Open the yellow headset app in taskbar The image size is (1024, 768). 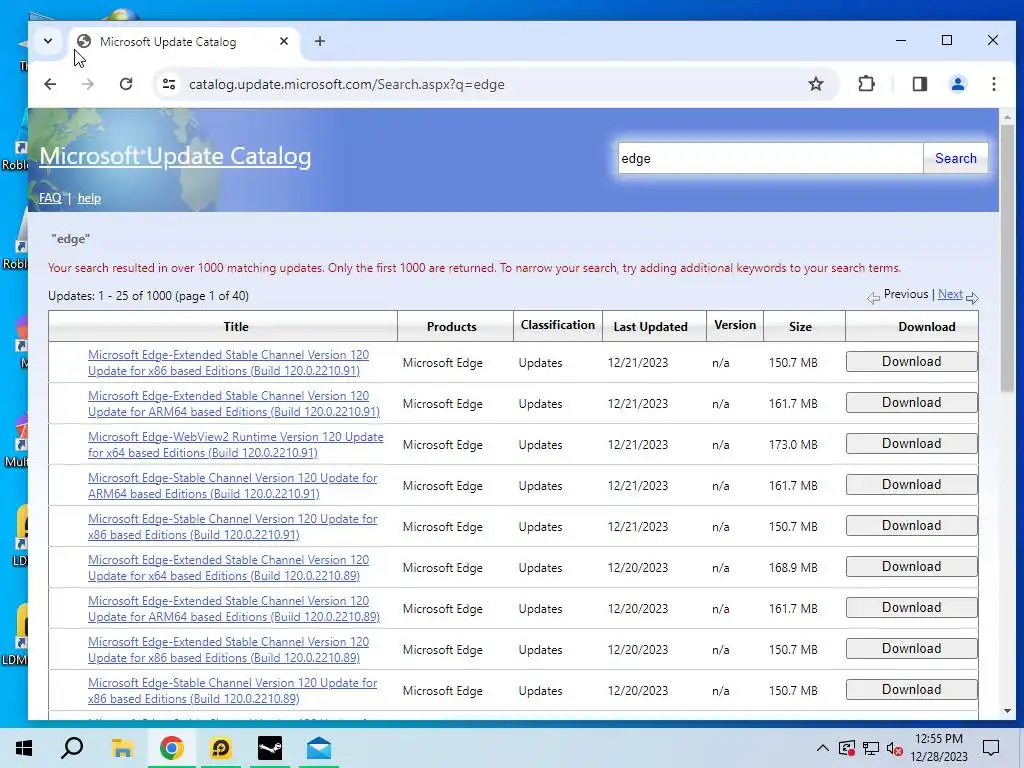[x=220, y=748]
